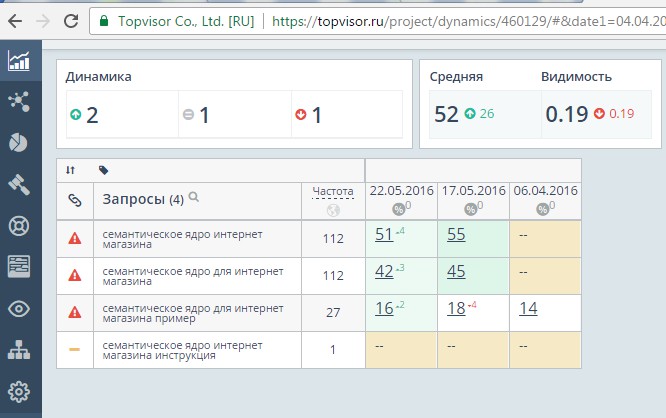The height and width of the screenshot is (418, 666).
Task: Open position 55 link for 17.05.2016
Action: click(x=456, y=234)
